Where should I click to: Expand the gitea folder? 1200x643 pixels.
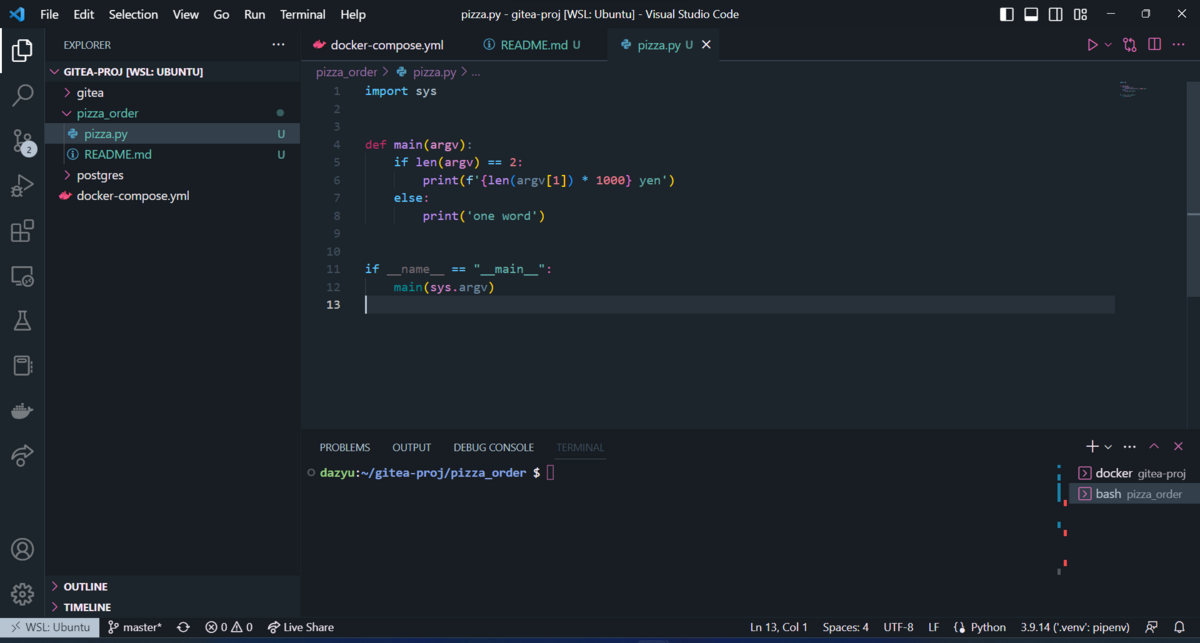(x=90, y=93)
